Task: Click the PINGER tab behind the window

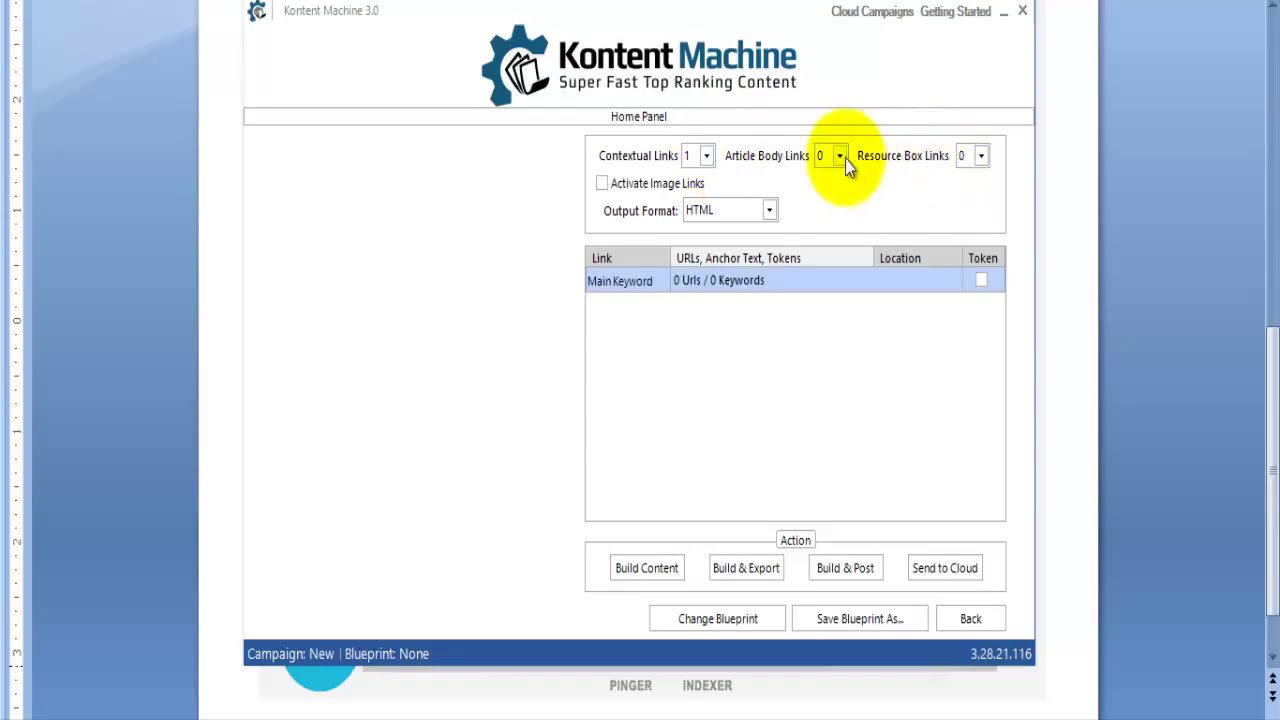Action: [x=631, y=686]
